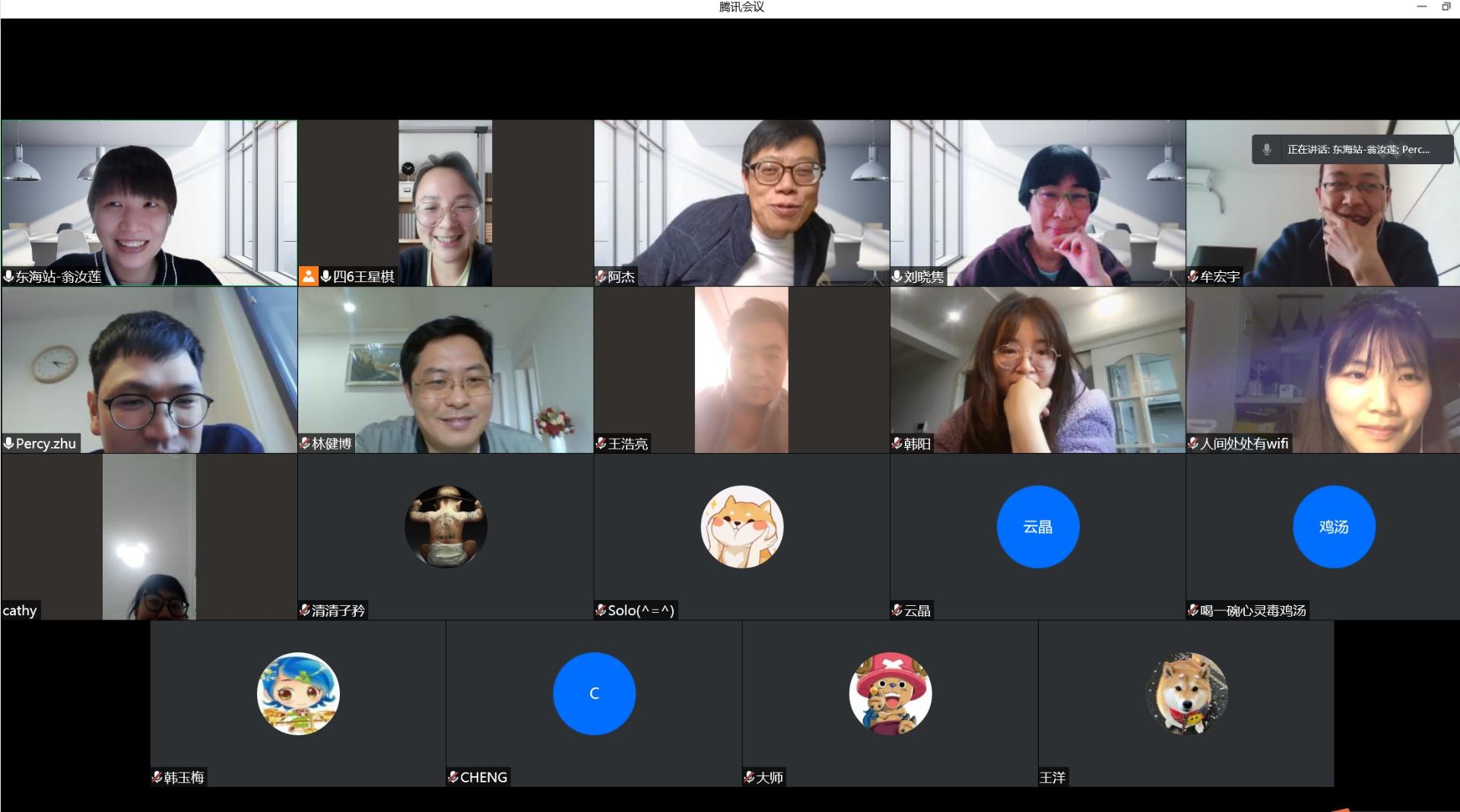Click the Percy.zhu name label
The height and width of the screenshot is (812, 1460).
[x=46, y=443]
